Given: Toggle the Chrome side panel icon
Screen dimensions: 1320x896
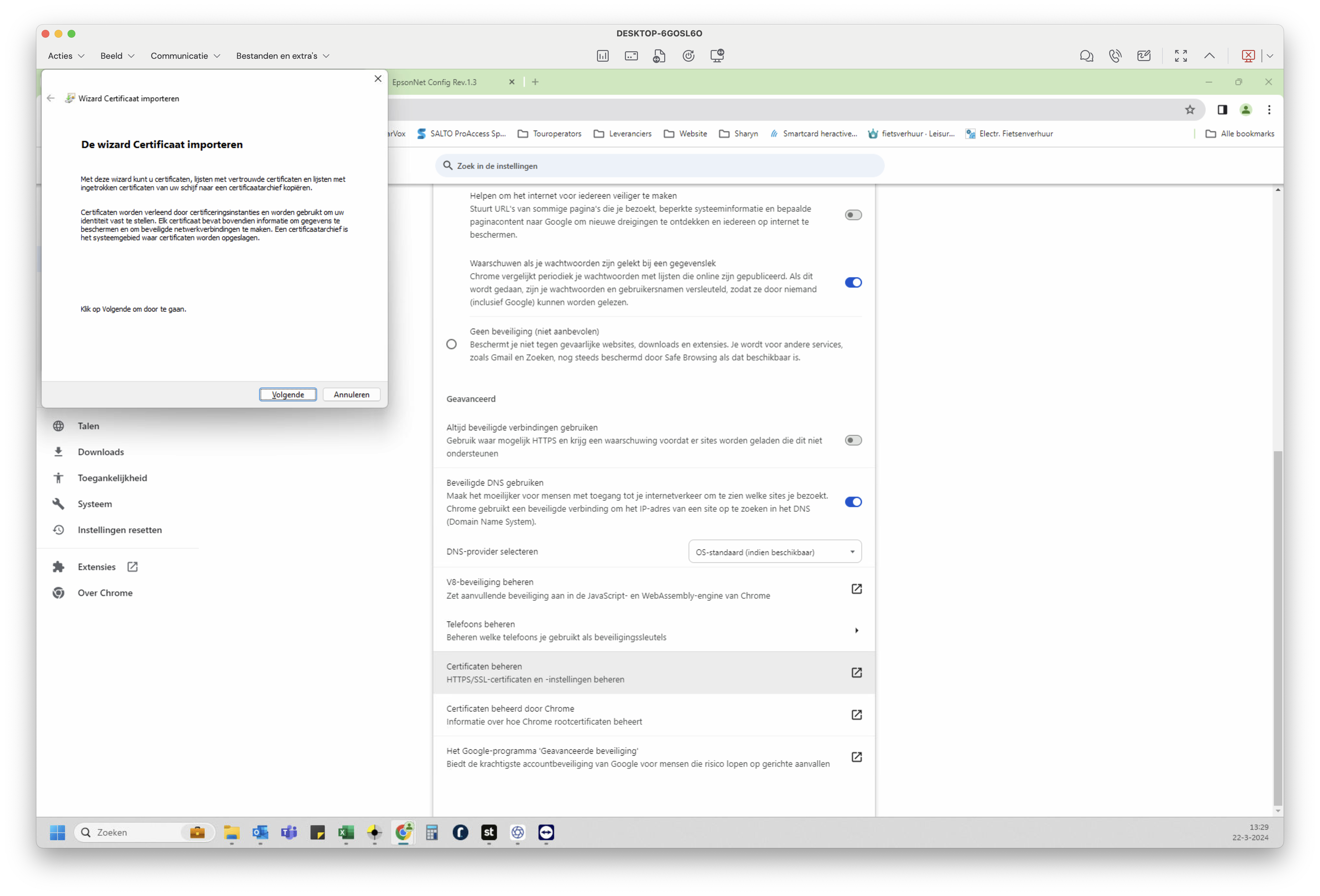Looking at the screenshot, I should tap(1222, 110).
